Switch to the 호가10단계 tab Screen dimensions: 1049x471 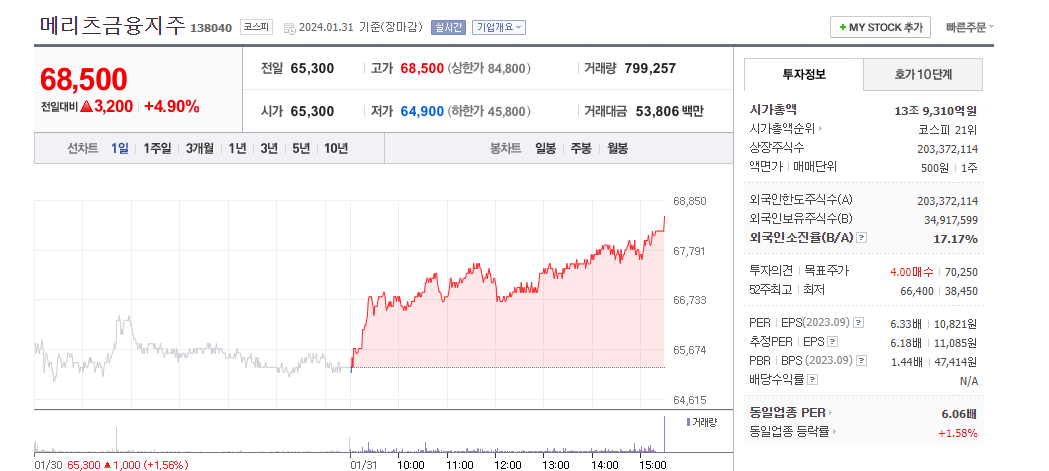[x=923, y=74]
